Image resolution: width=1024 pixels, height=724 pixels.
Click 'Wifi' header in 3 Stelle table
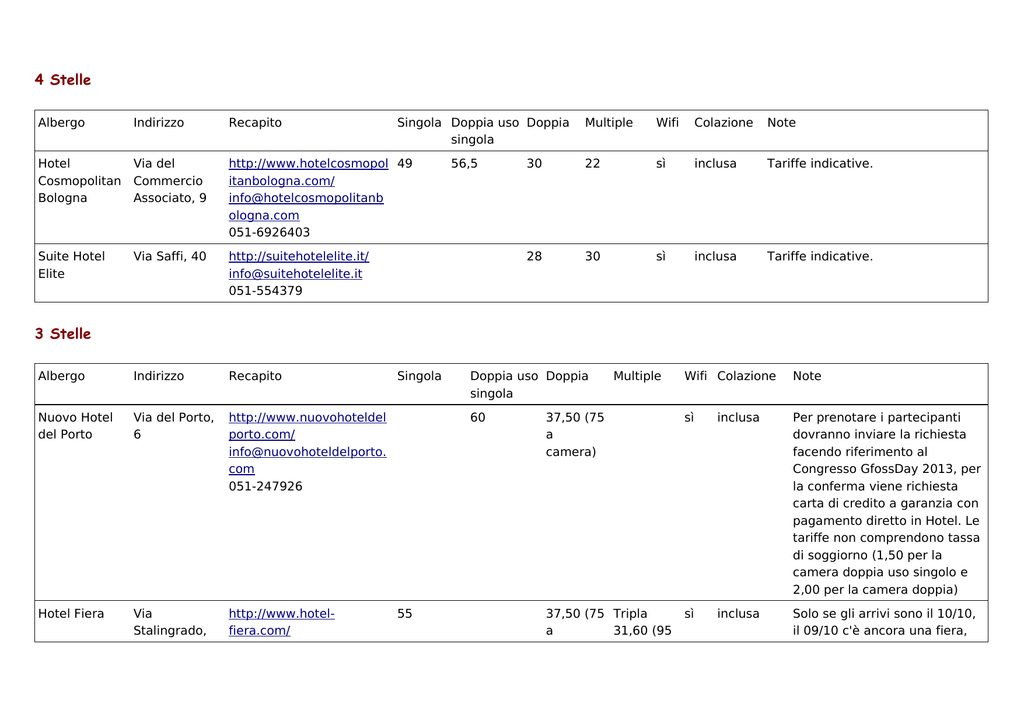coord(696,376)
